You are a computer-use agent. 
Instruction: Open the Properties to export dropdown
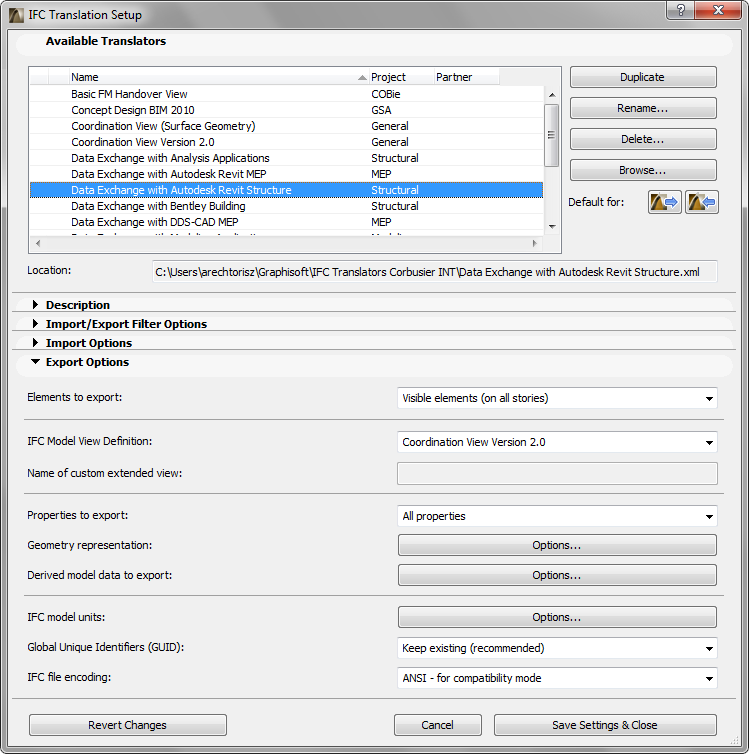pyautogui.click(x=557, y=516)
